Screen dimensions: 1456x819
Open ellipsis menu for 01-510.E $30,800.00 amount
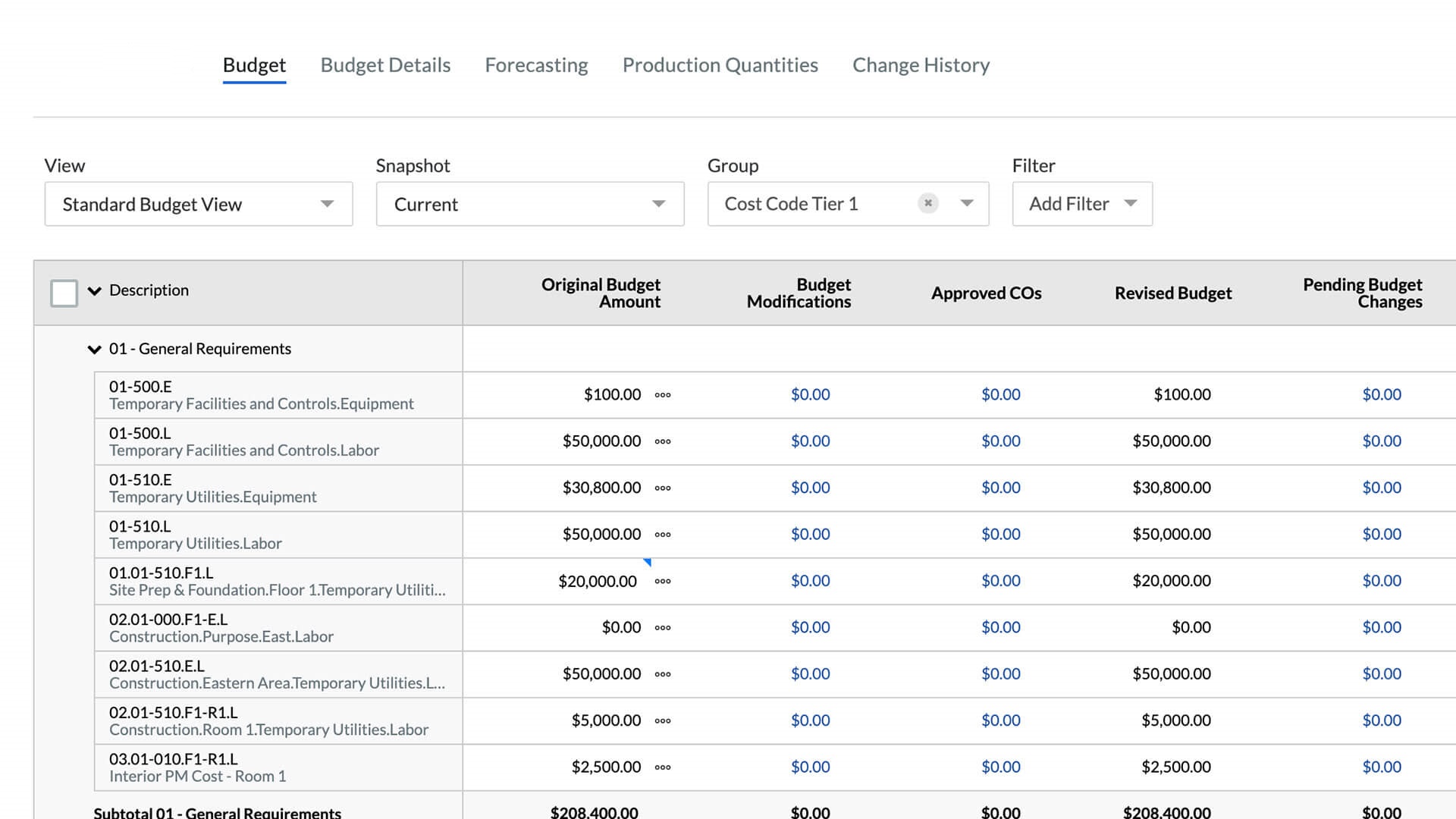pos(663,488)
